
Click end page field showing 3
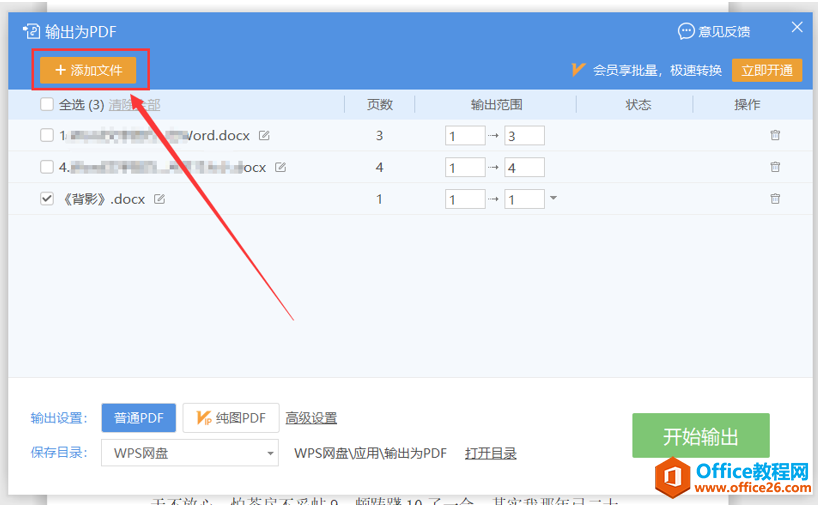pos(524,136)
